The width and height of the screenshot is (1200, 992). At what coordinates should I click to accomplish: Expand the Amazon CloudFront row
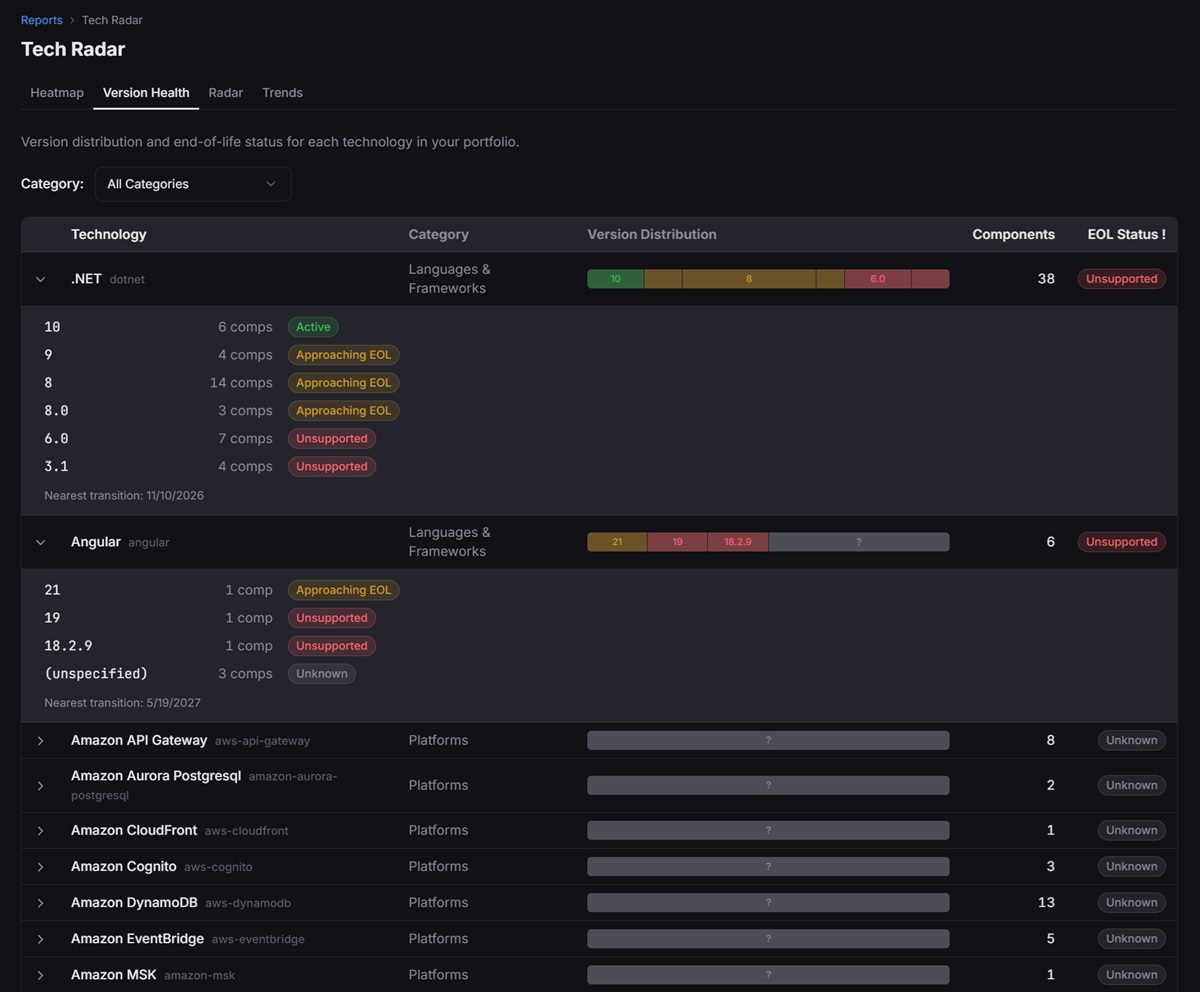click(40, 831)
